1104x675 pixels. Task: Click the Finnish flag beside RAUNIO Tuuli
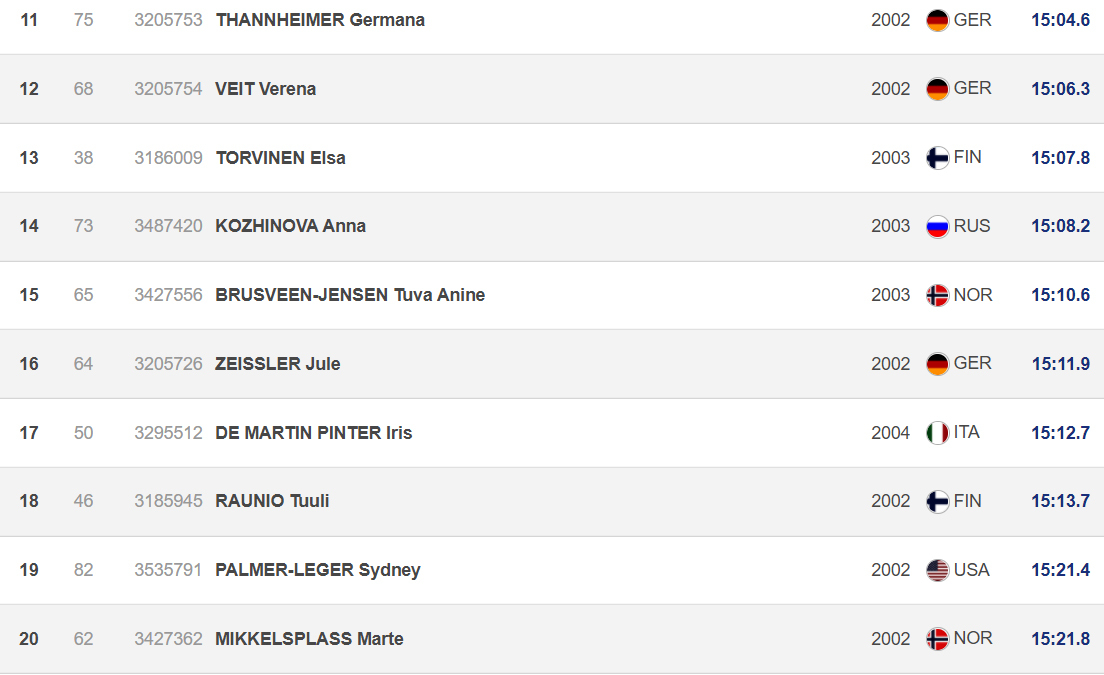coord(937,502)
